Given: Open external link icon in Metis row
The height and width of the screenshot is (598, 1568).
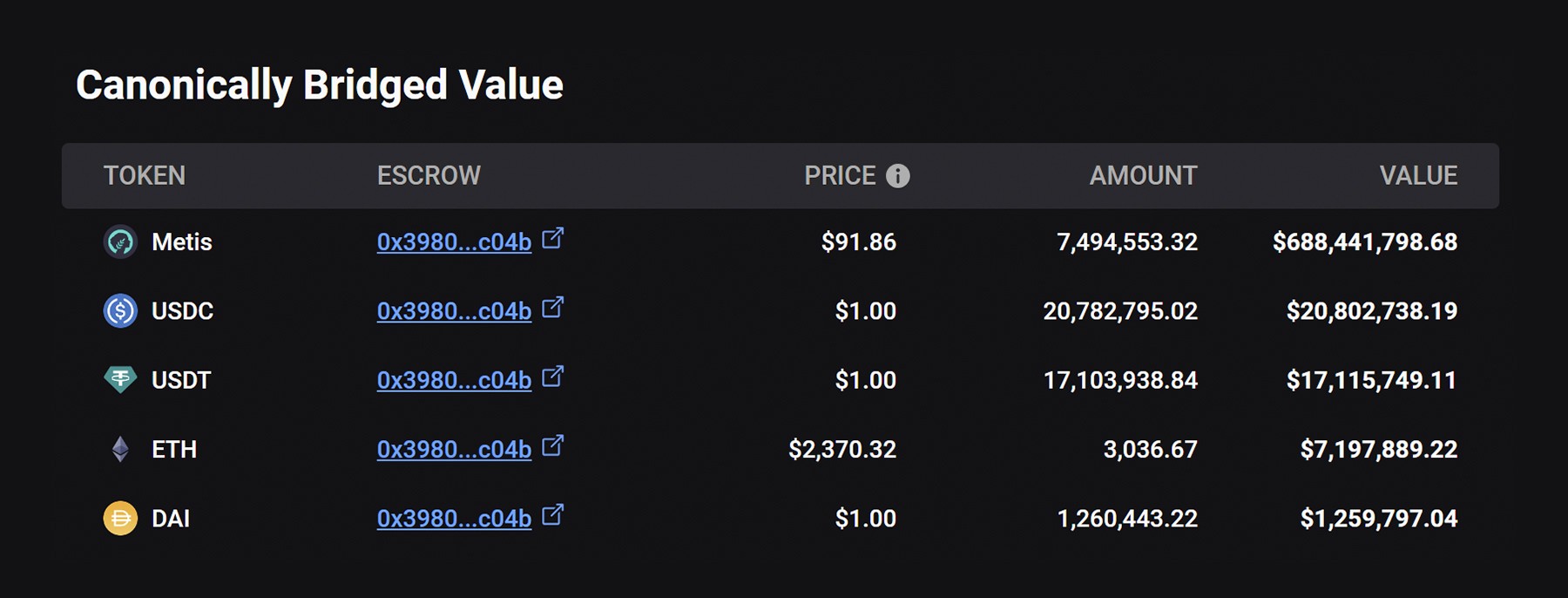Looking at the screenshot, I should tap(552, 238).
